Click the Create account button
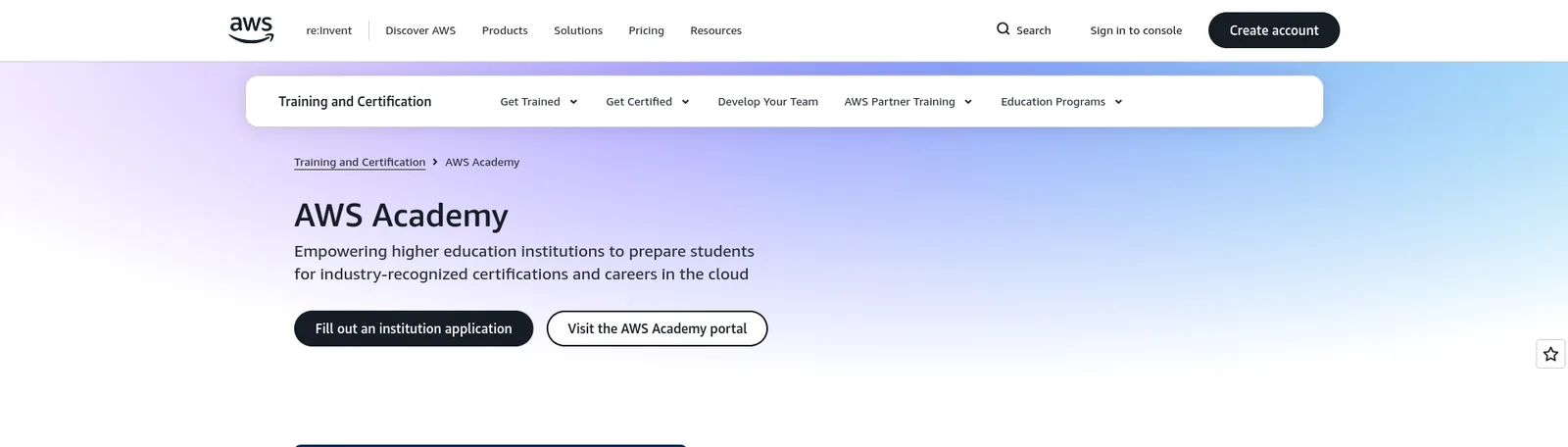This screenshot has width=1568, height=447. [x=1274, y=30]
